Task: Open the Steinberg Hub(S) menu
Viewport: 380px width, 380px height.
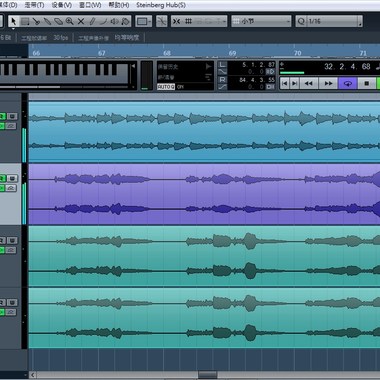Action: point(161,5)
